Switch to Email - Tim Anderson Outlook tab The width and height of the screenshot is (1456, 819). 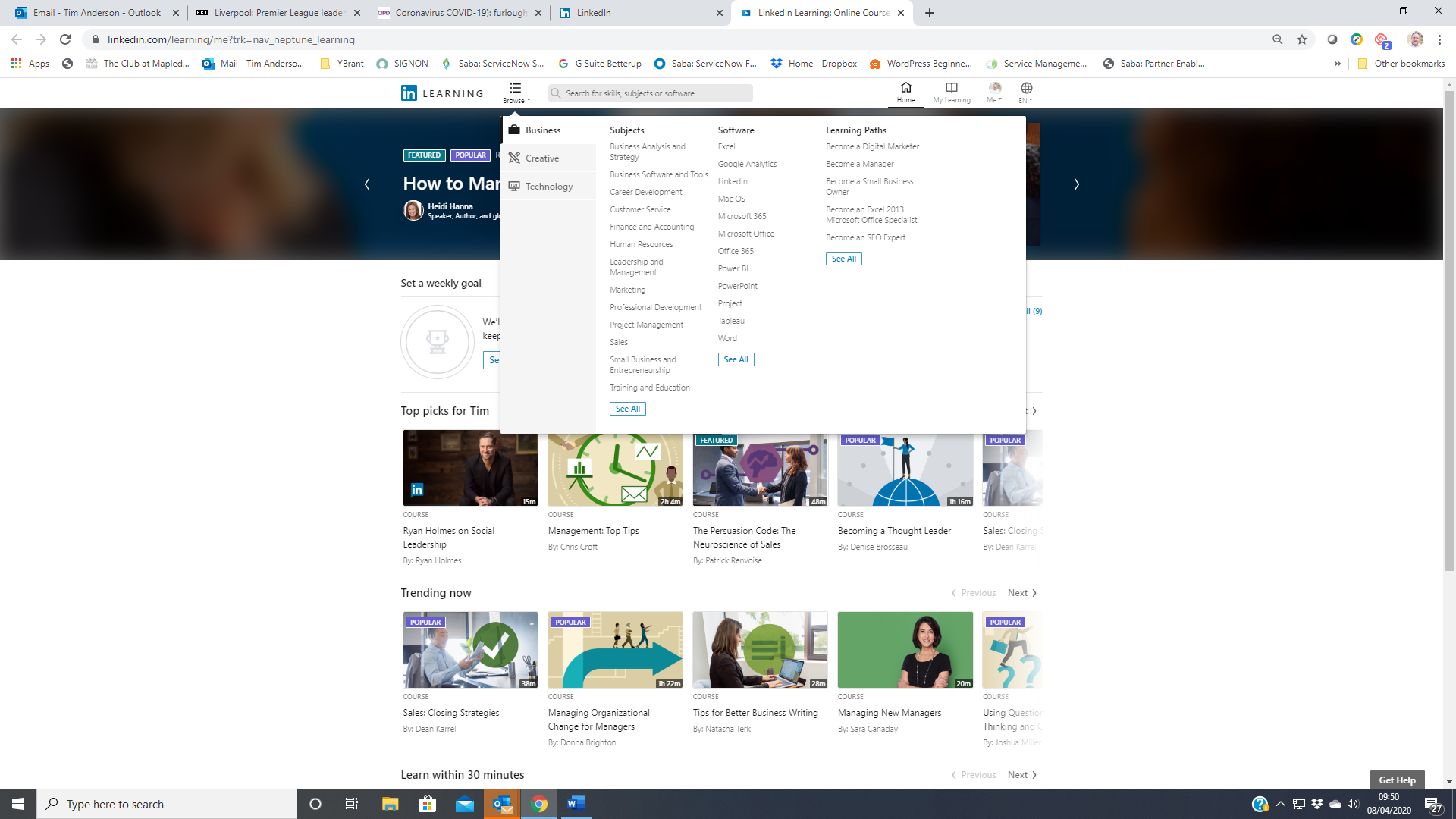pos(96,13)
